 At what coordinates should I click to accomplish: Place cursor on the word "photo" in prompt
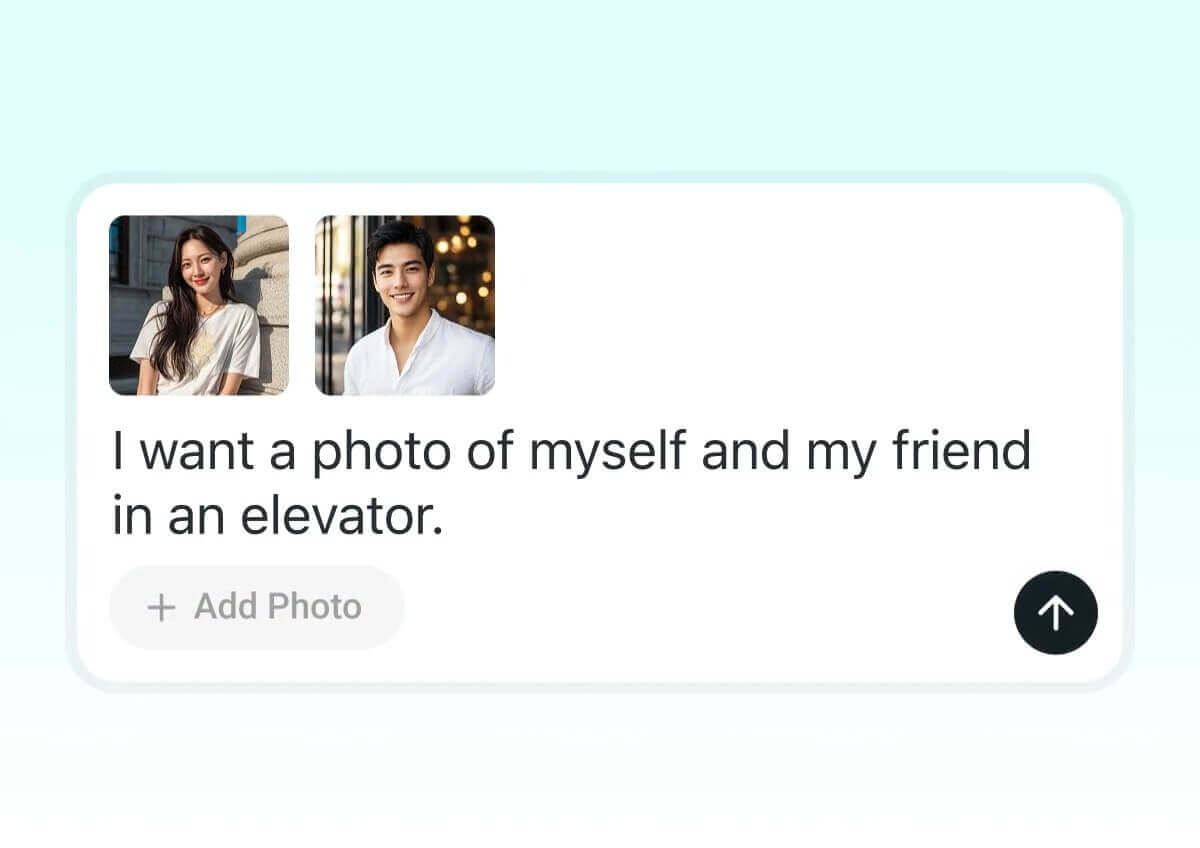click(381, 452)
